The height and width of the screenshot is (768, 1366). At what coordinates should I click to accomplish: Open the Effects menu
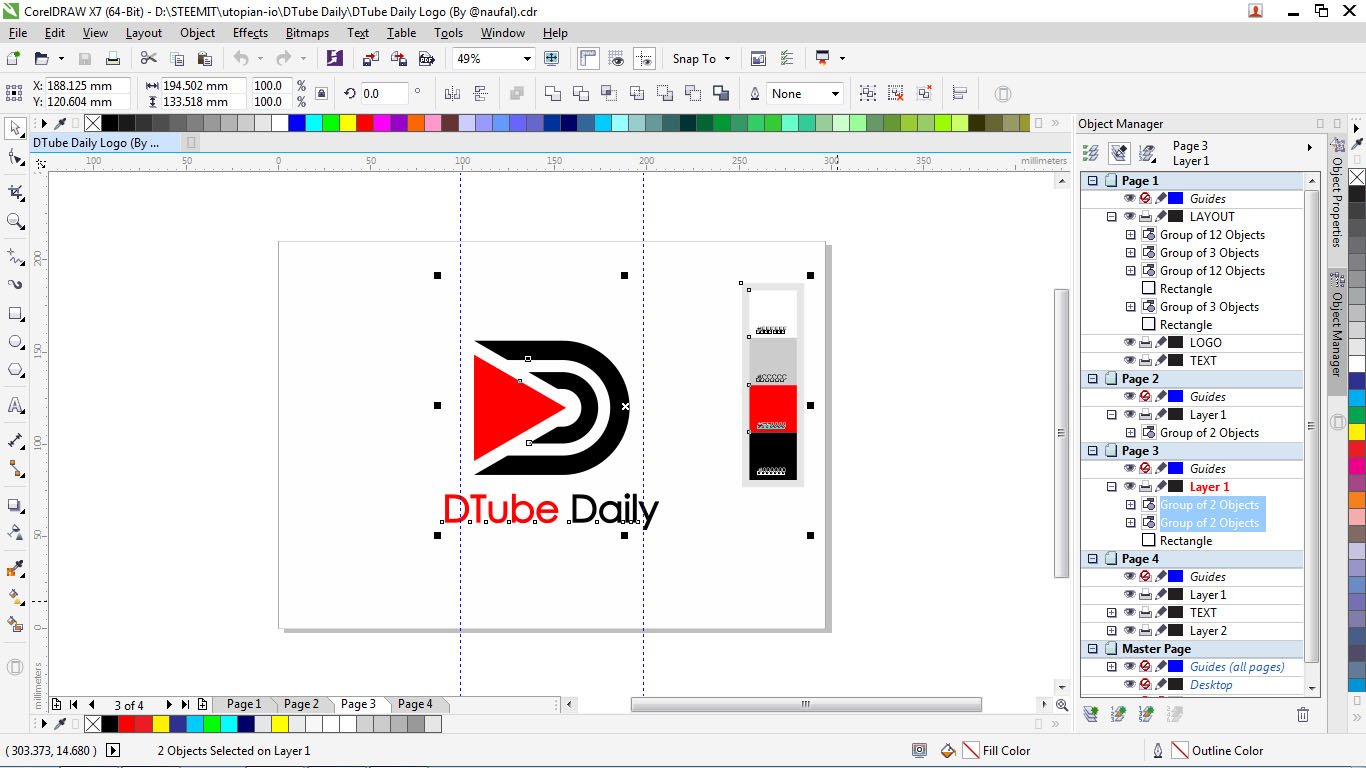pos(250,33)
